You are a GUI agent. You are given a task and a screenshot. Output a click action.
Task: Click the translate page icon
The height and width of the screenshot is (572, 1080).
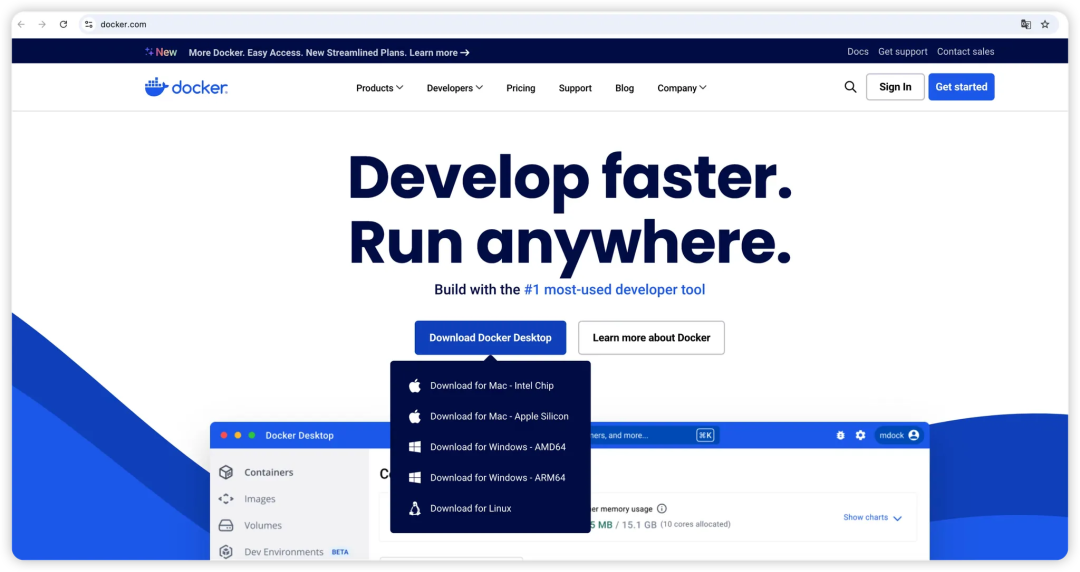coord(1026,24)
